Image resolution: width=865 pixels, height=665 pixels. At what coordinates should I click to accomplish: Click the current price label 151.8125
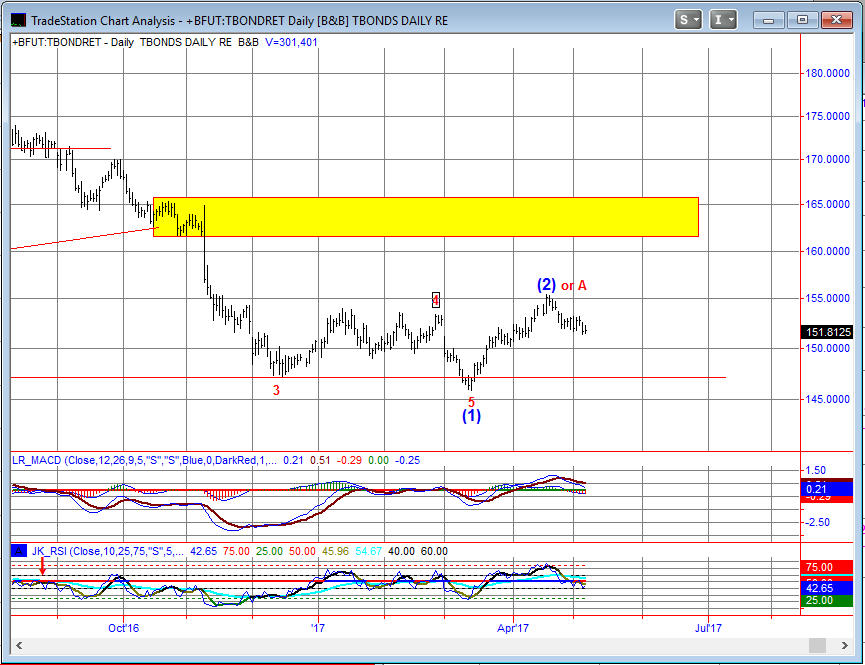coord(827,332)
